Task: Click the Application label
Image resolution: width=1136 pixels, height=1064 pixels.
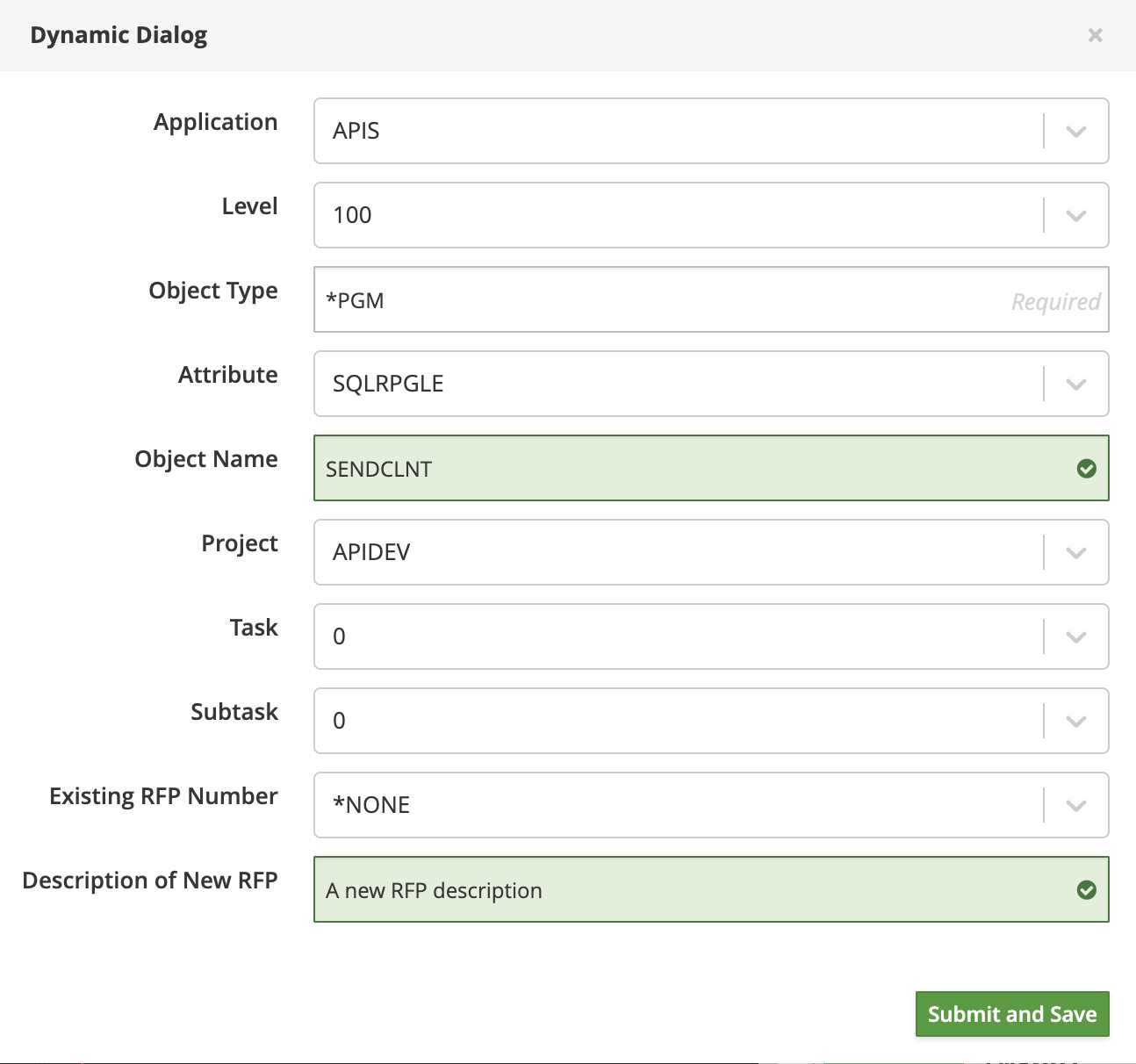Action: tap(216, 122)
